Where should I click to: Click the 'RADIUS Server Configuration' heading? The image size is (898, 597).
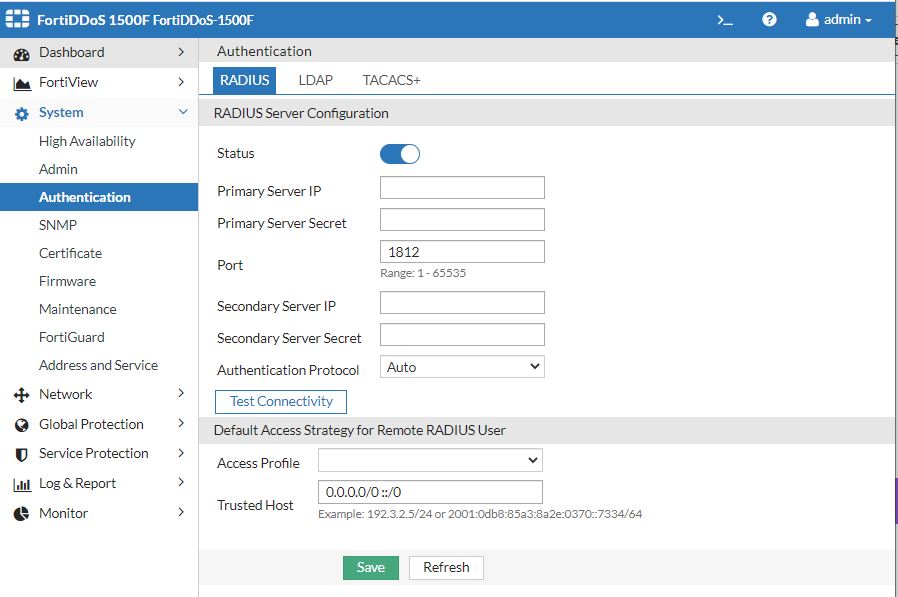301,113
